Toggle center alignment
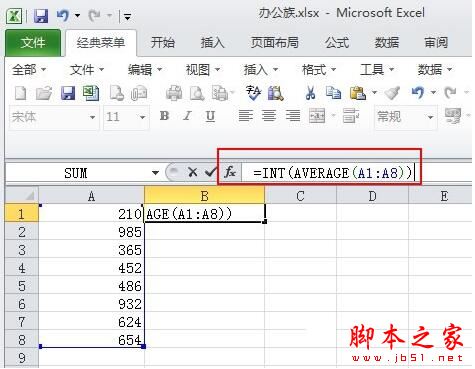The width and height of the screenshot is (475, 369). pos(269,116)
